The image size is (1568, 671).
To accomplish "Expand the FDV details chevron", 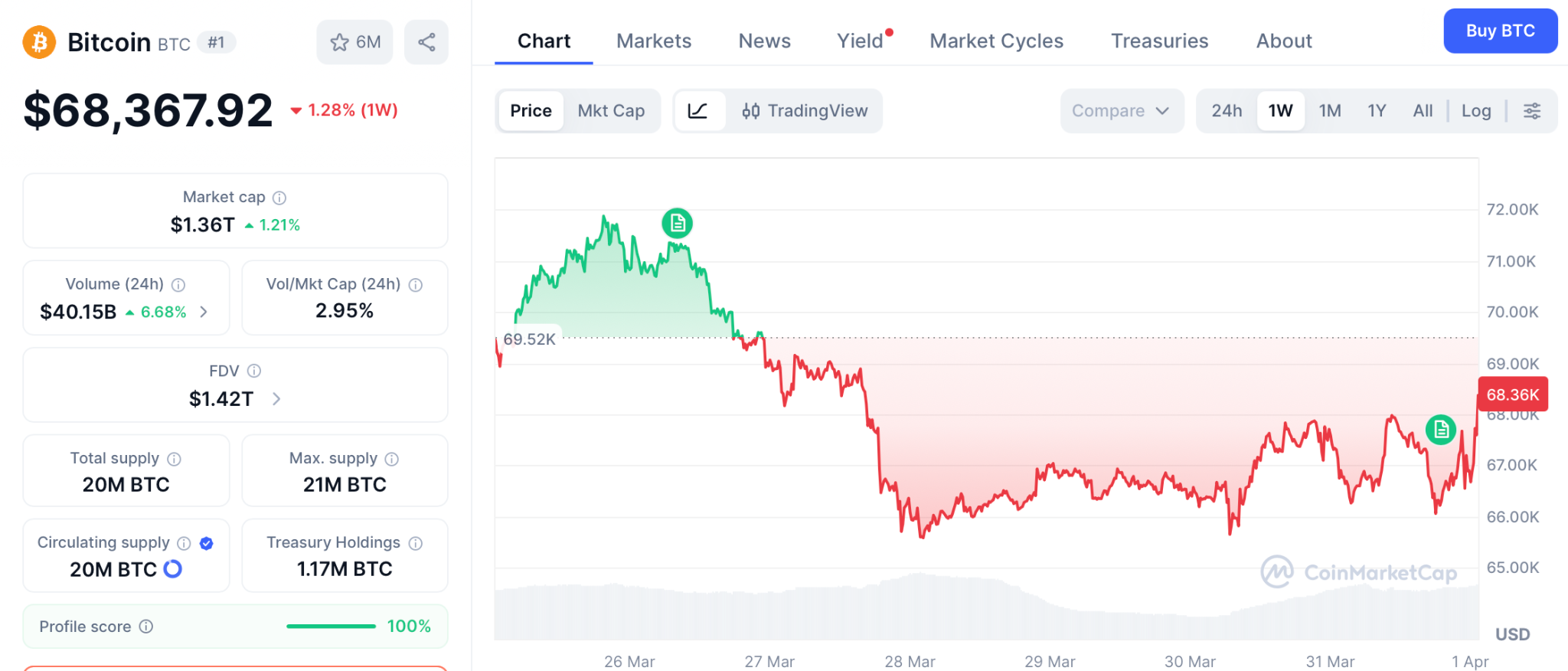I will (276, 399).
